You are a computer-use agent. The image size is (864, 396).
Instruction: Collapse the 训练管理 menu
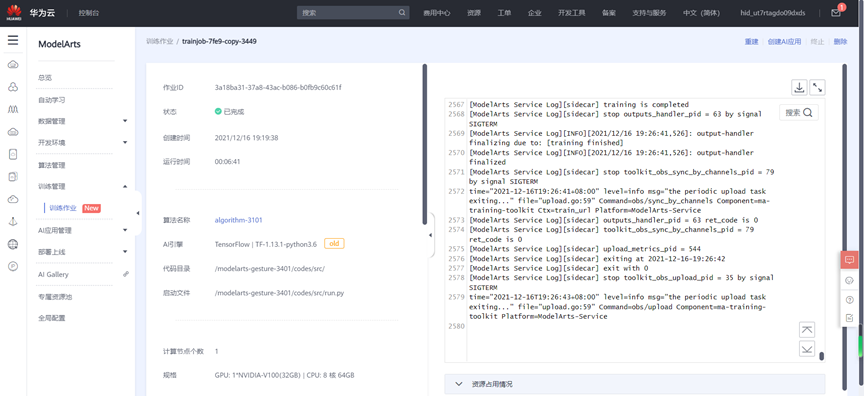coord(125,187)
